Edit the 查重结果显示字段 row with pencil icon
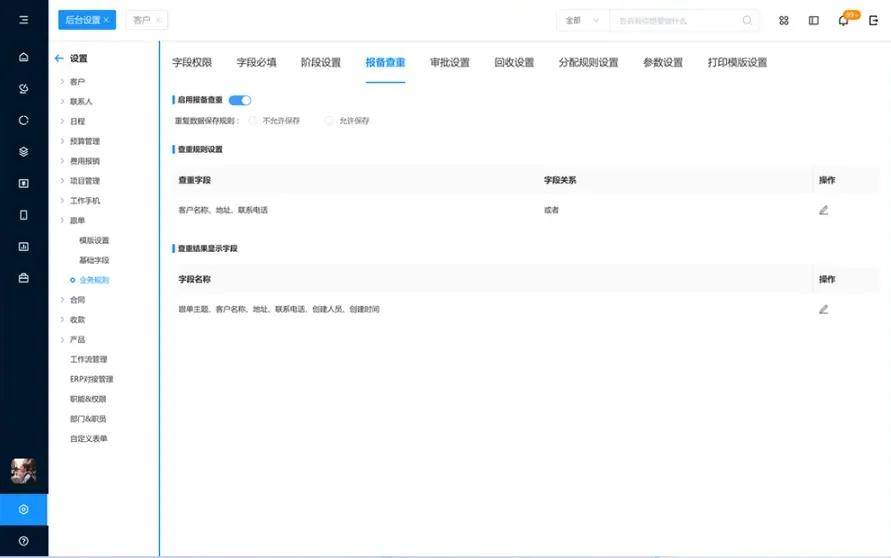This screenshot has height=558, width=891. click(x=823, y=309)
